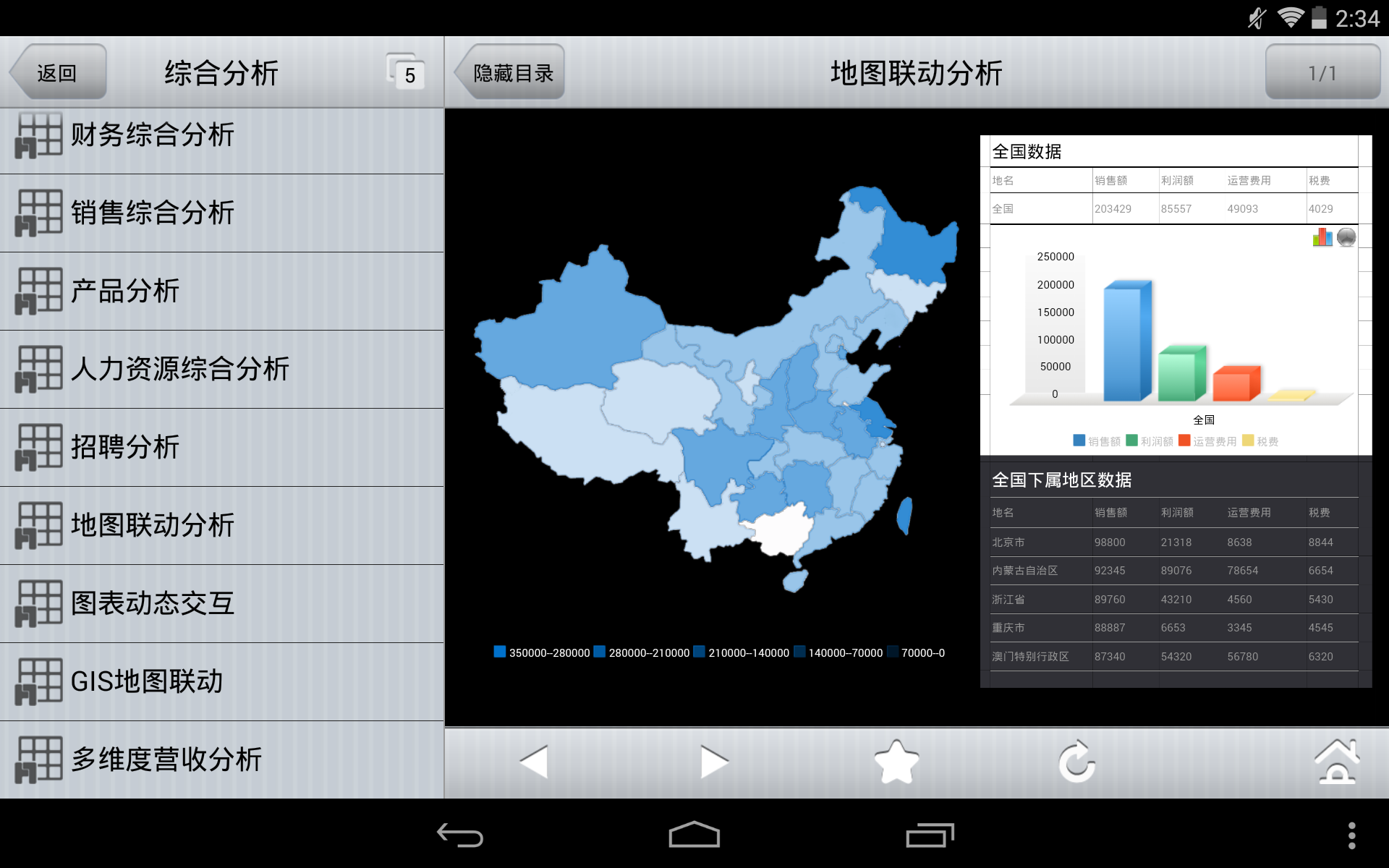The height and width of the screenshot is (868, 1389).
Task: Click the grid icon beside GIS地图联动
Action: (38, 682)
